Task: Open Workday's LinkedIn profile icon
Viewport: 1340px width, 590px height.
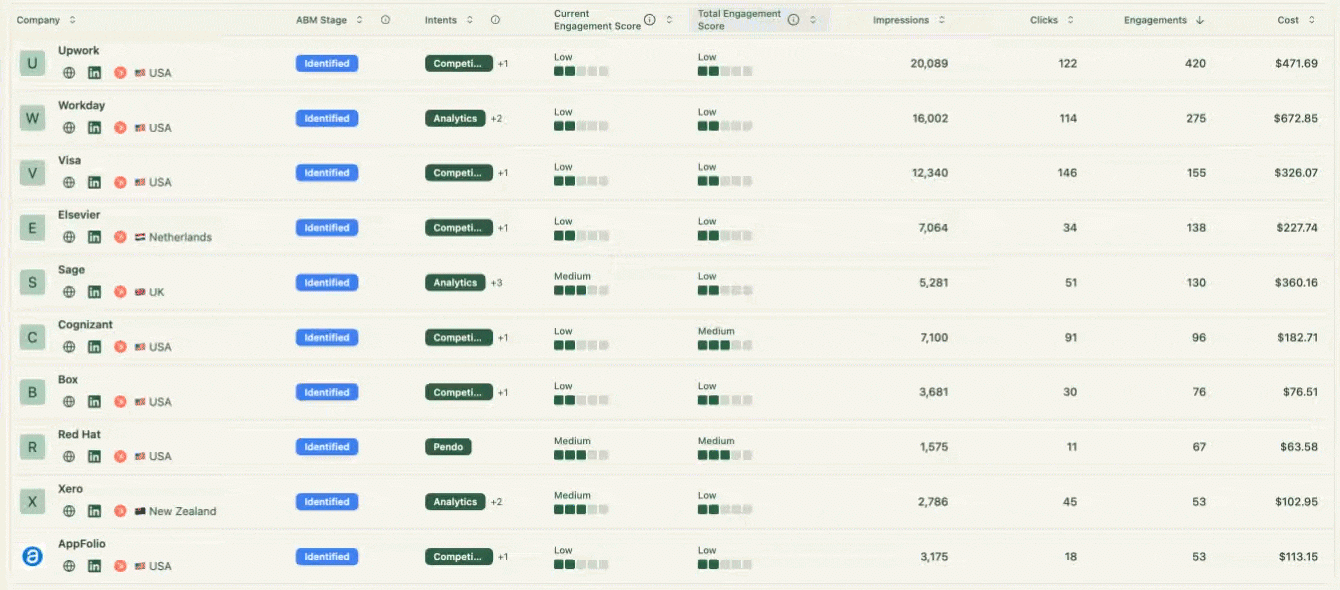Action: coord(94,128)
